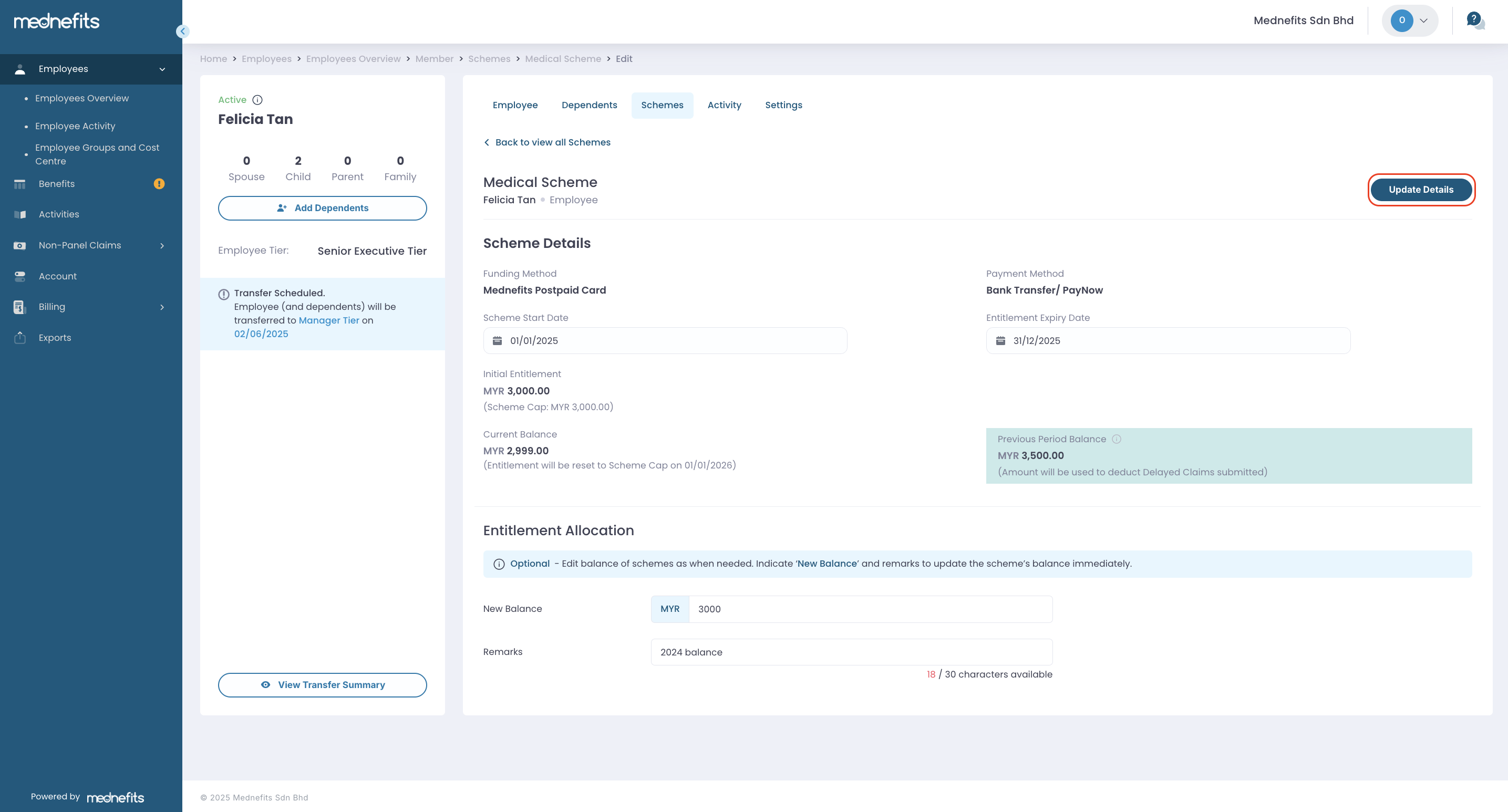Collapse the sidebar with arrow button
The image size is (1508, 812).
click(x=183, y=32)
